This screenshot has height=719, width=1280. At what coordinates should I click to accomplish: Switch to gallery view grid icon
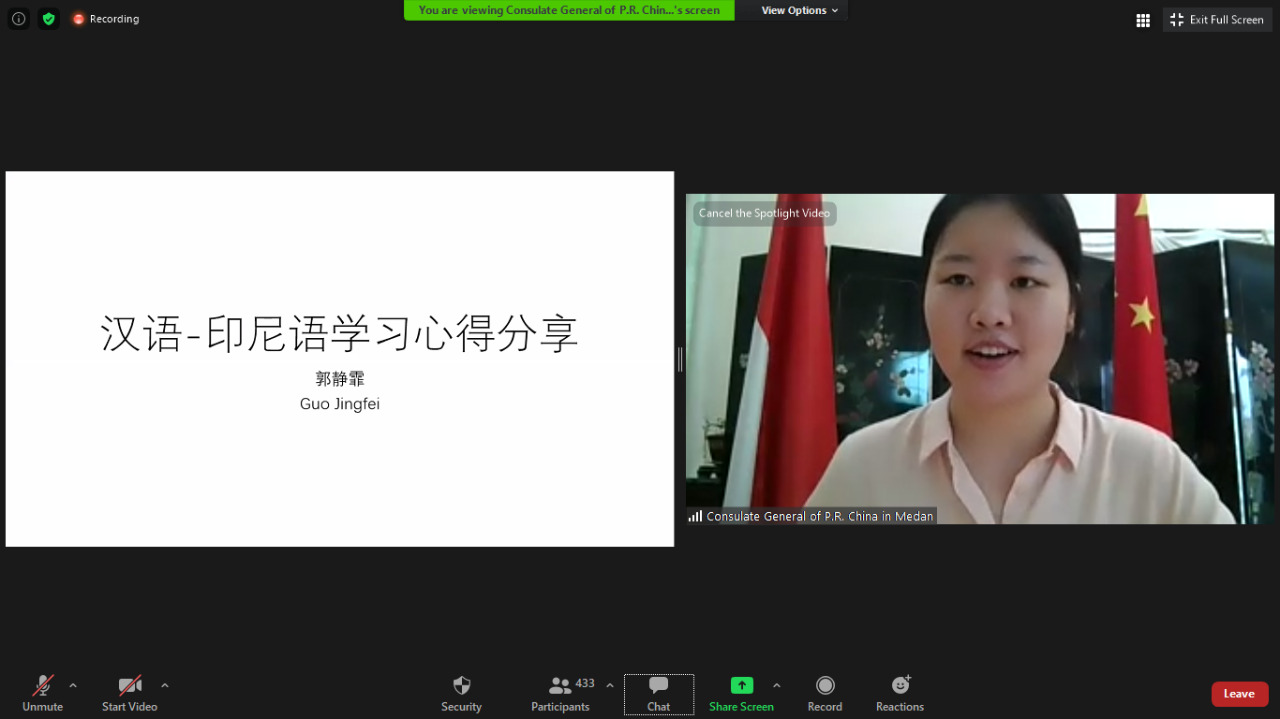coord(1143,20)
